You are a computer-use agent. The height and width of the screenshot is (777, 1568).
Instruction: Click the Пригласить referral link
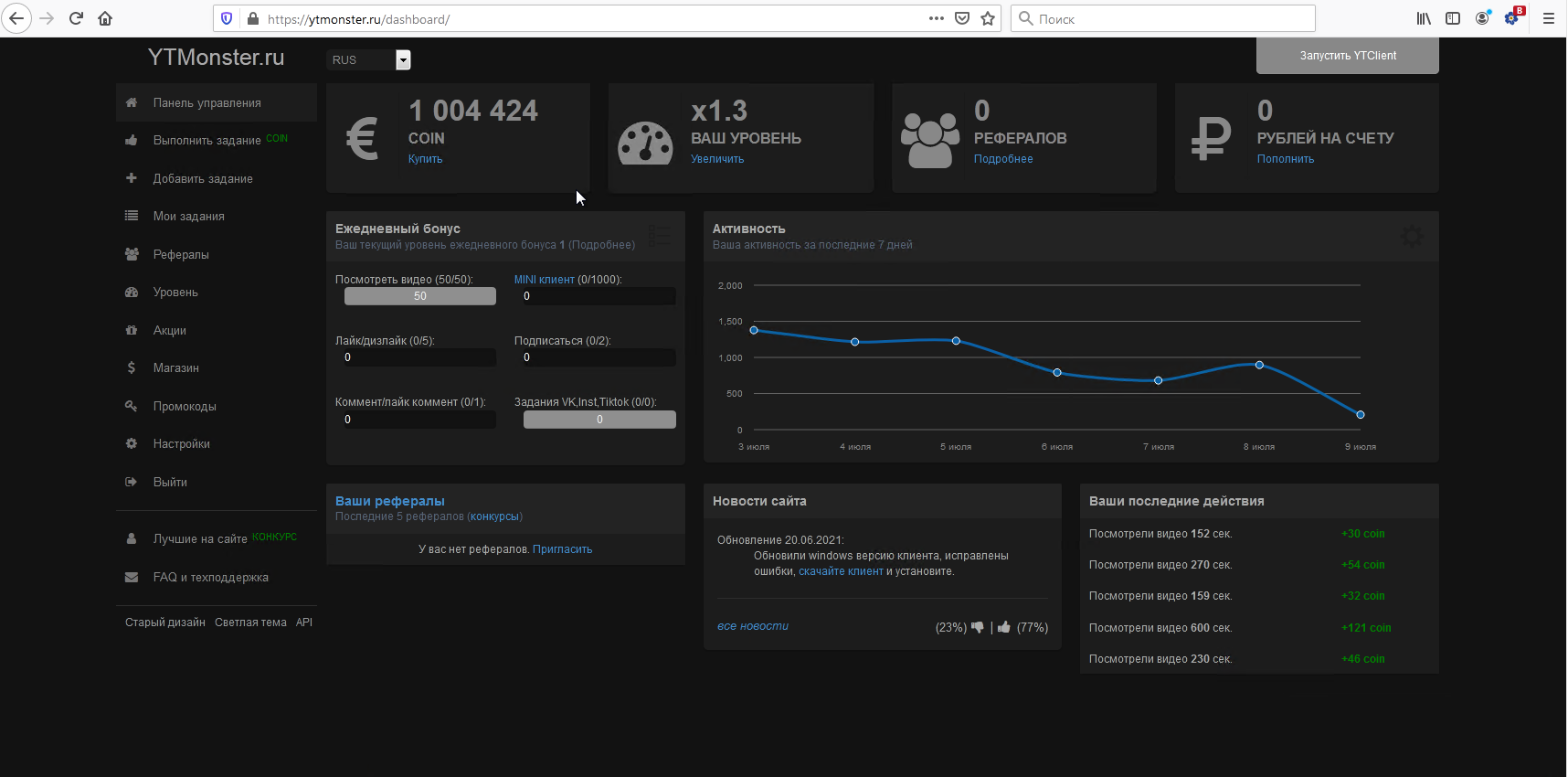[562, 549]
